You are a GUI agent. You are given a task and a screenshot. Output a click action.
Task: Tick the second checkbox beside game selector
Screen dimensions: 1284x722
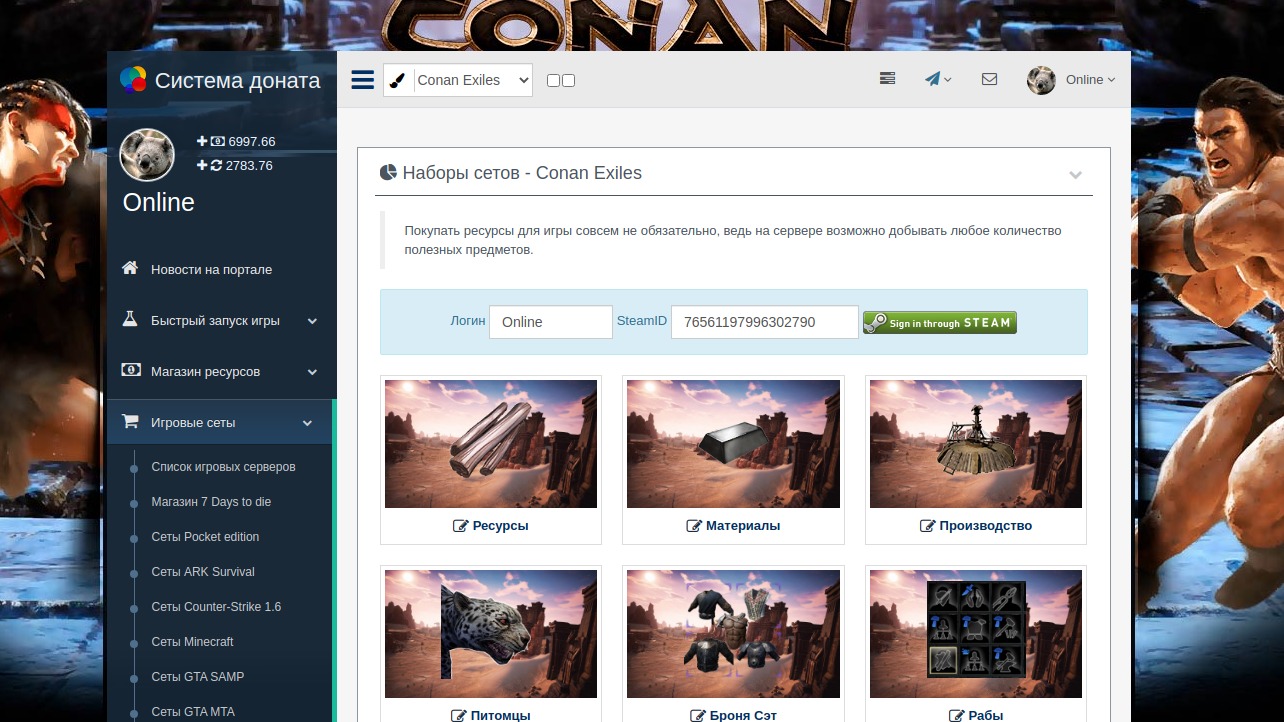point(569,81)
